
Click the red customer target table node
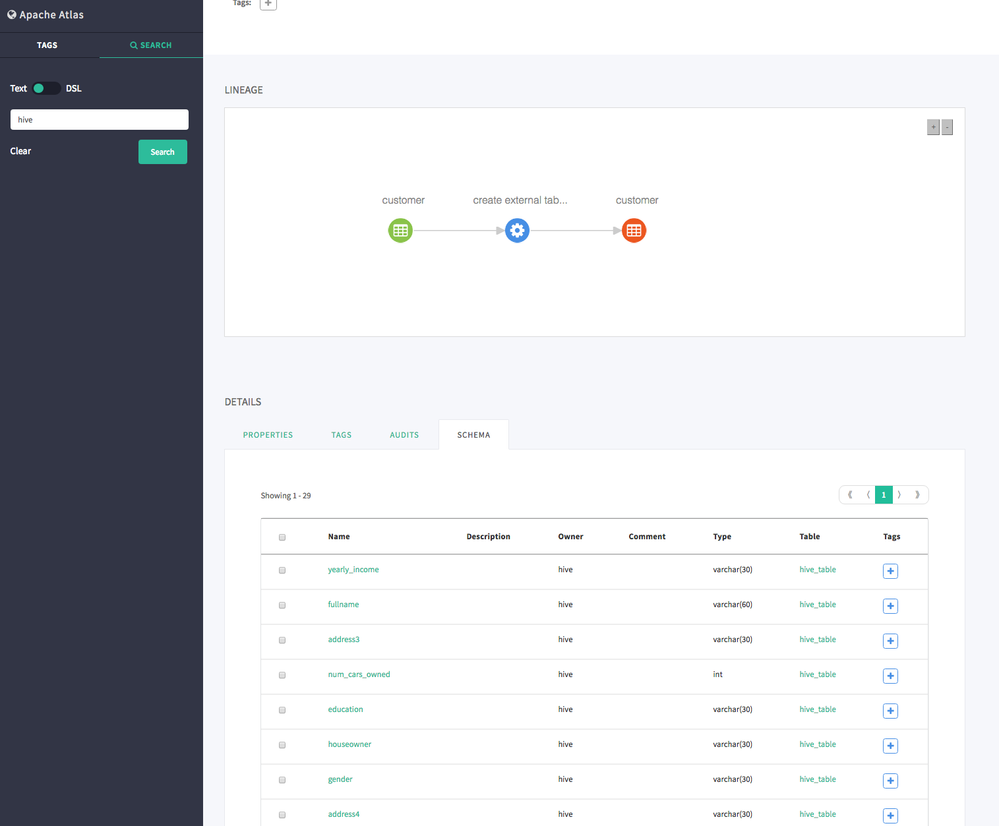(634, 230)
